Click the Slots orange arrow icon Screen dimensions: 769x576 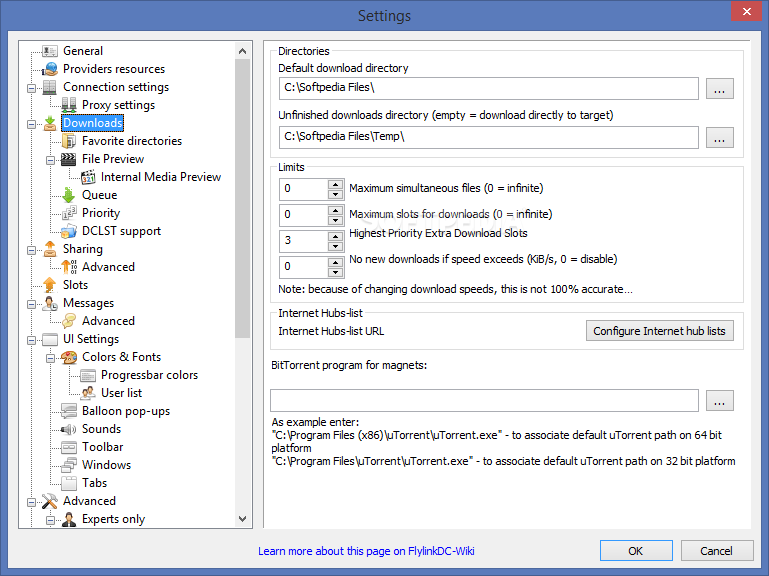[x=50, y=285]
